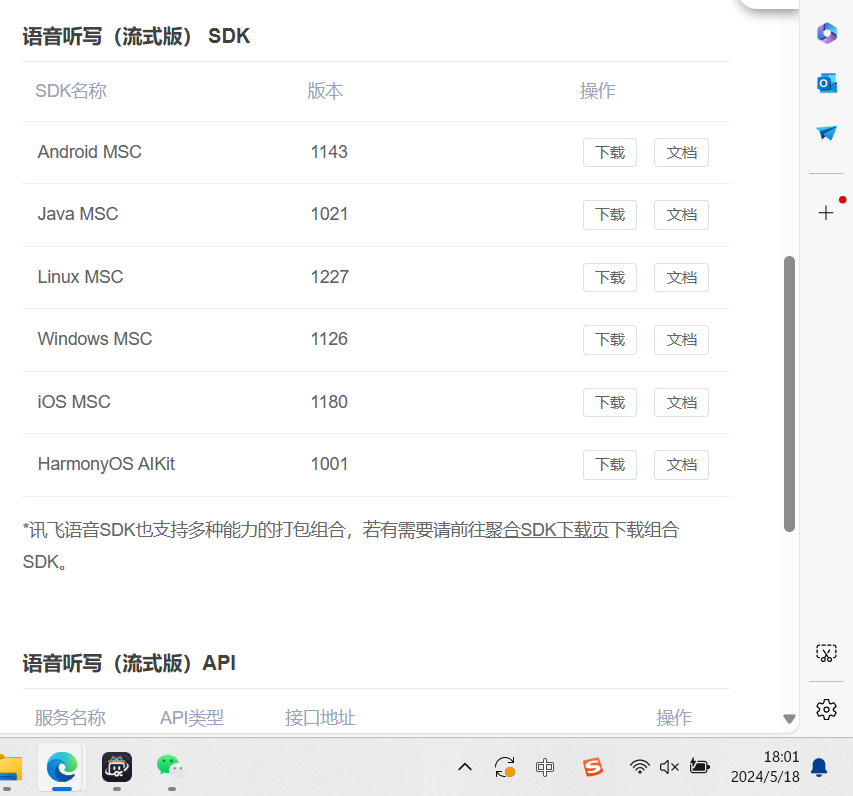
Task: Click the SDK名称 column header
Action: coord(71,91)
